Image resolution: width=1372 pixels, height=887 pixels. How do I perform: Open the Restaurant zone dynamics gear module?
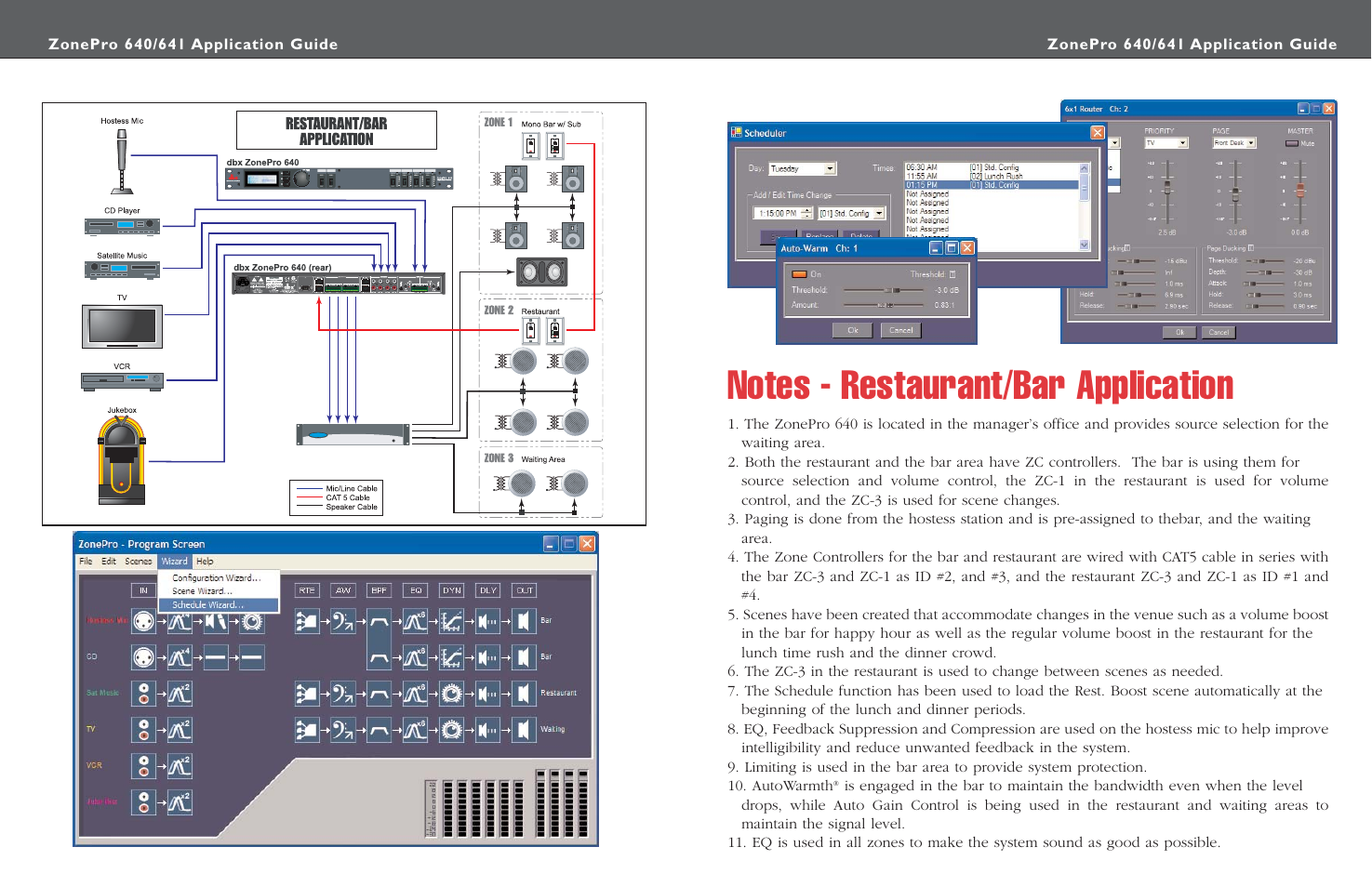click(452, 694)
